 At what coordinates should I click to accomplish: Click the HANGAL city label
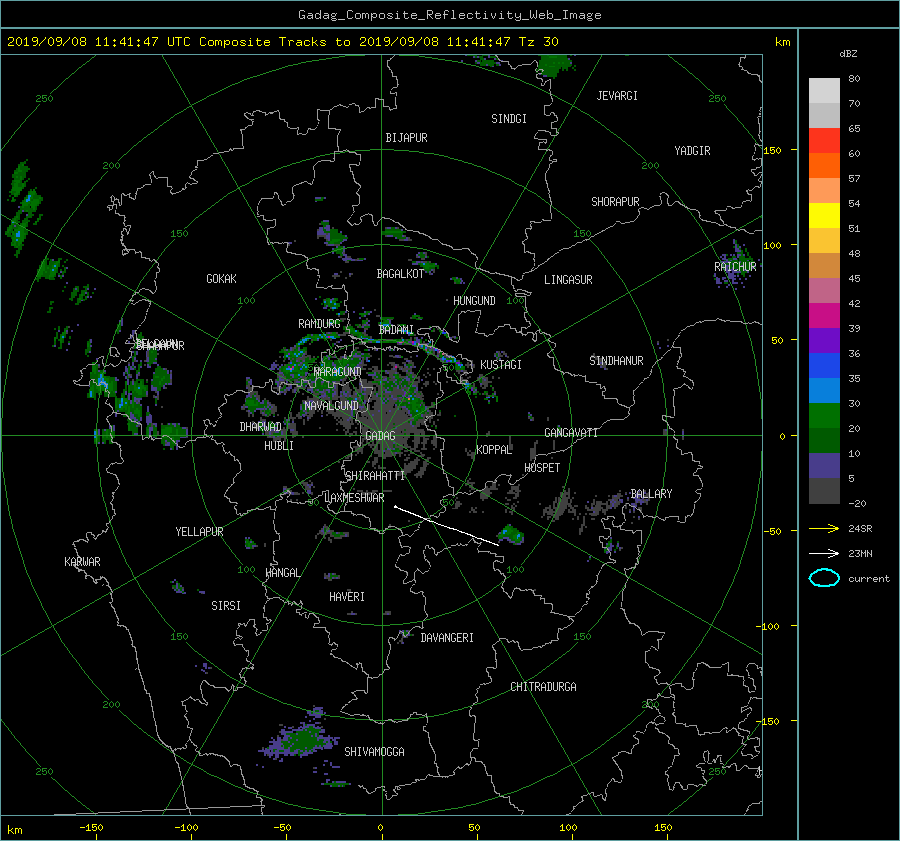coord(283,573)
